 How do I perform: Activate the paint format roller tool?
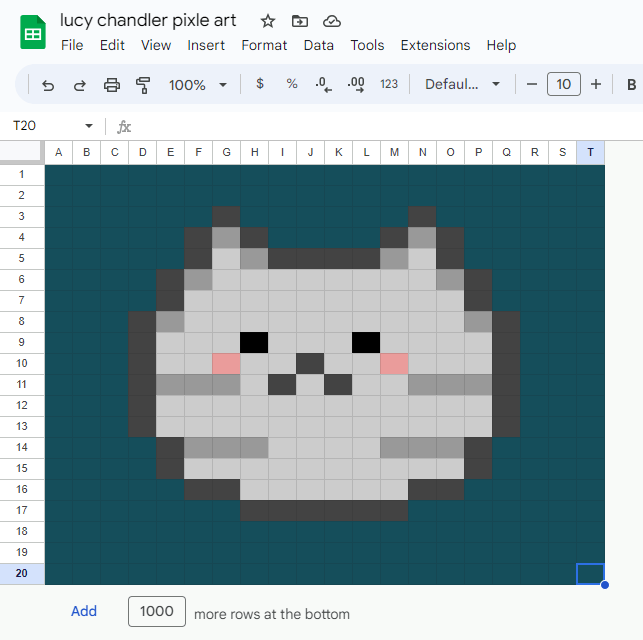click(143, 85)
